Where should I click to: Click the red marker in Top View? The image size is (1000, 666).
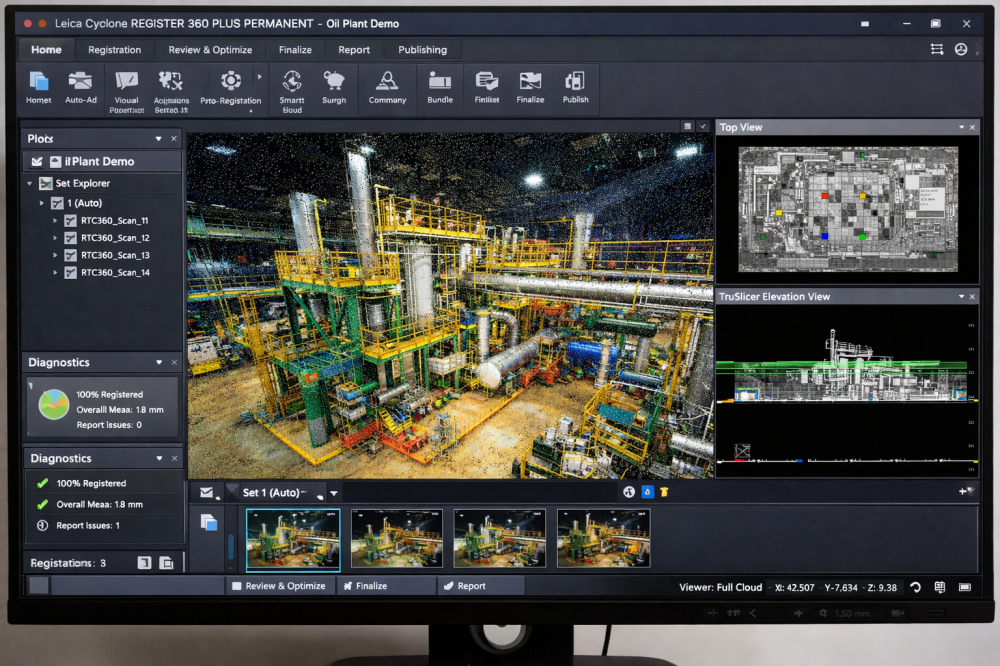point(824,196)
